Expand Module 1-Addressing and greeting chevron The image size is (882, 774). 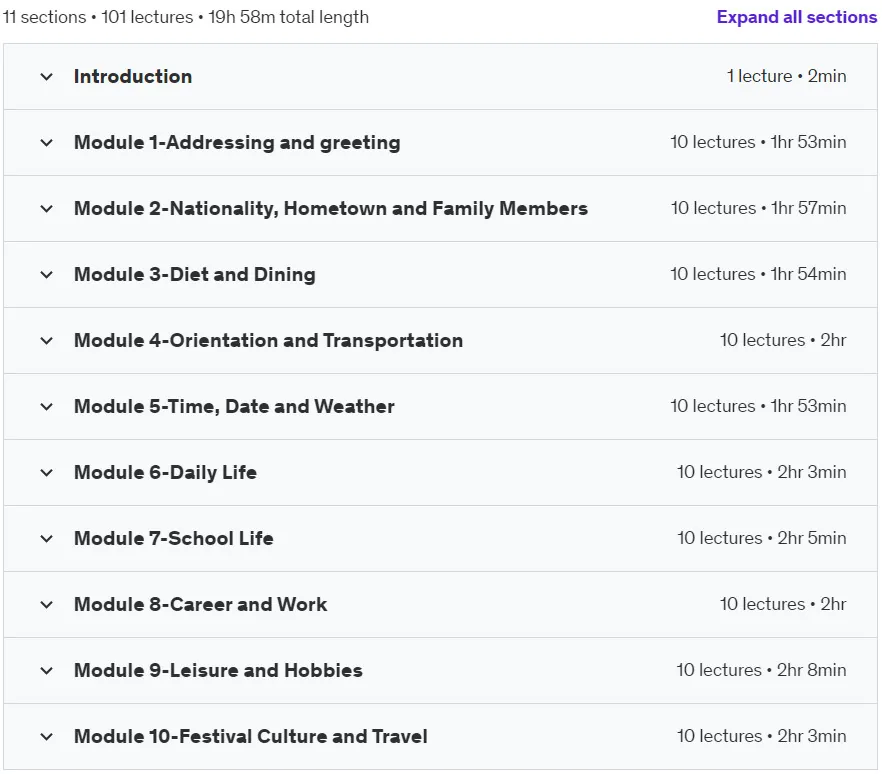point(47,143)
